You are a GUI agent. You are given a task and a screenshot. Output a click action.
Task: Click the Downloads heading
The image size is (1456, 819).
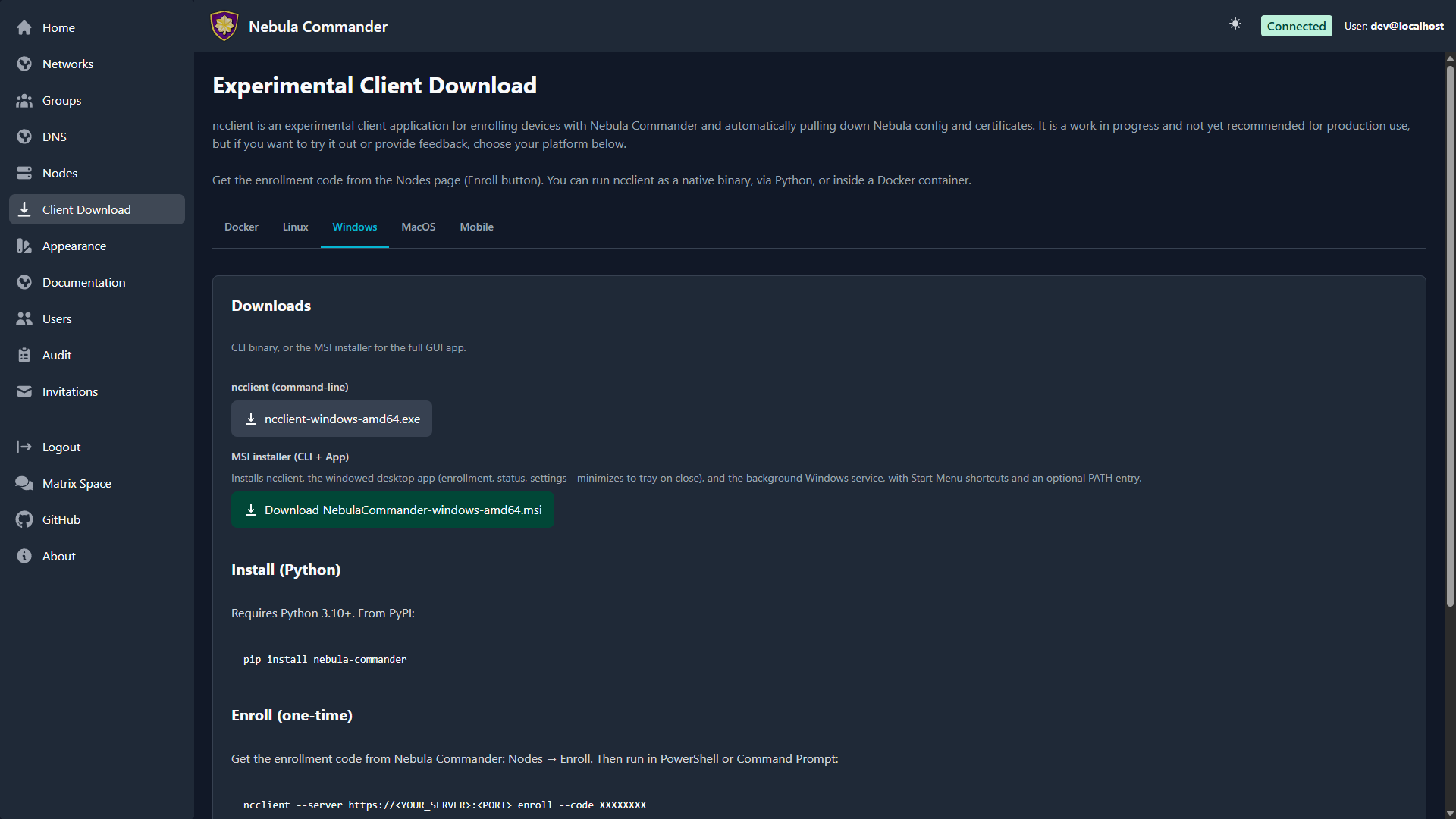tap(271, 306)
